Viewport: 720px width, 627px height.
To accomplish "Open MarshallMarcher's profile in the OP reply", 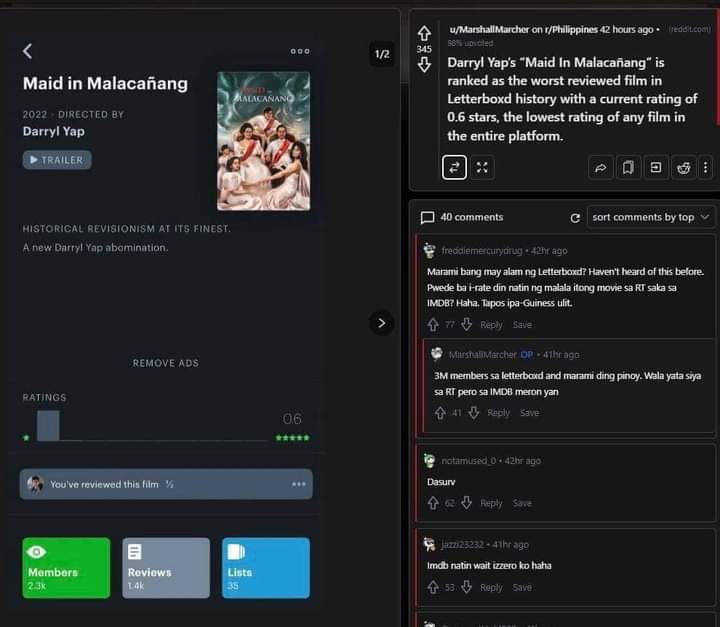I will pos(483,355).
